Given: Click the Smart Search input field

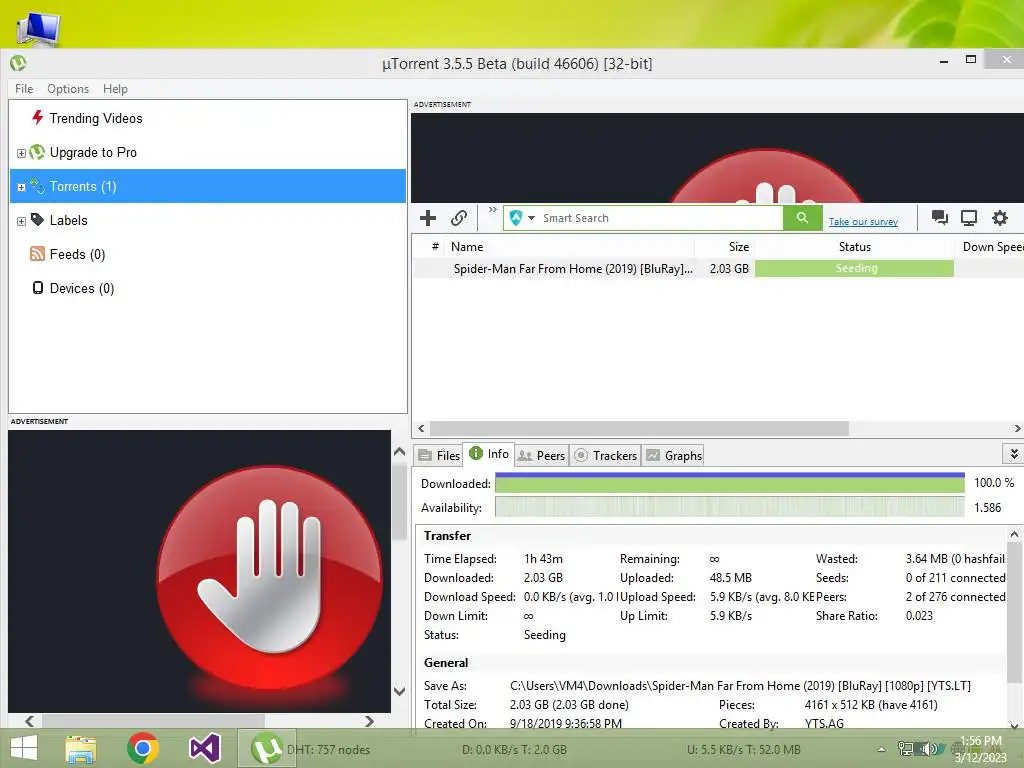Looking at the screenshot, I should point(661,218).
